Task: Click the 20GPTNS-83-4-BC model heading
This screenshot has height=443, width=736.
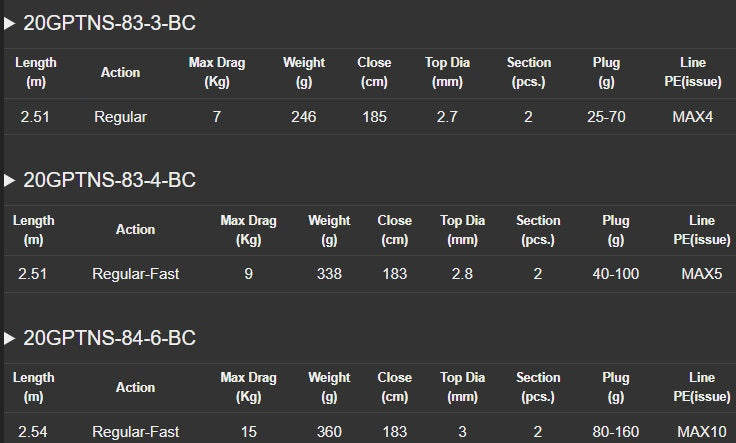Action: click(109, 181)
